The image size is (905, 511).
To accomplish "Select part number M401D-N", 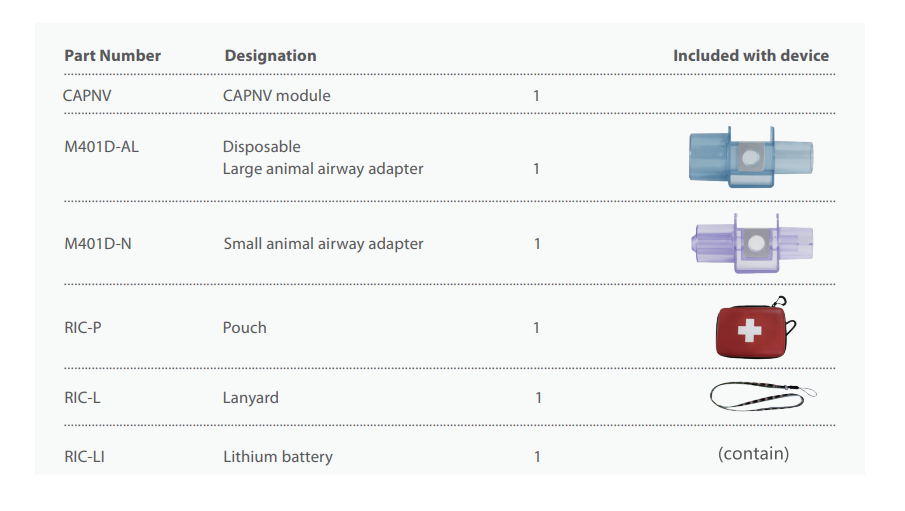I will 97,243.
